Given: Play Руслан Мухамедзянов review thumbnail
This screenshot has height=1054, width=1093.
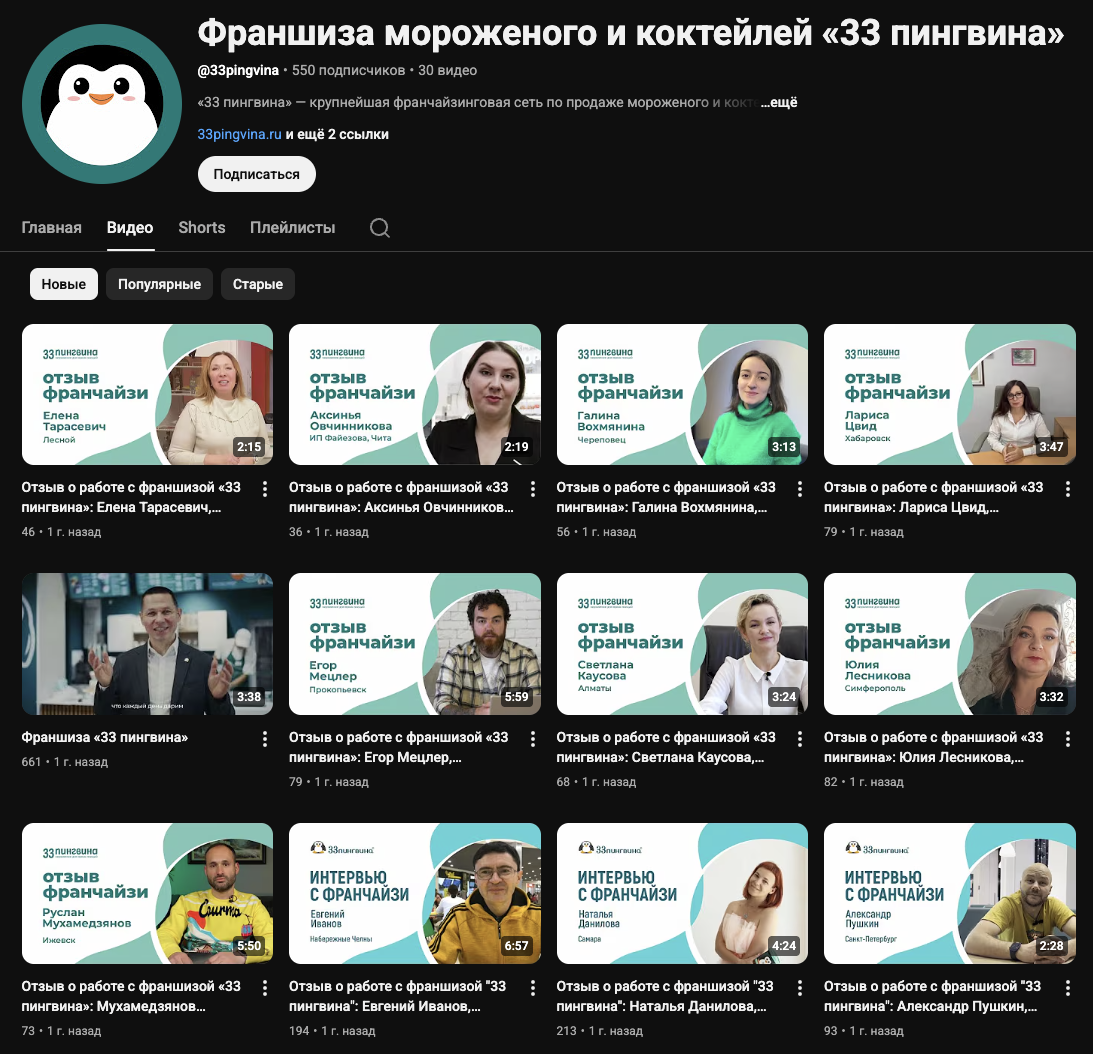Looking at the screenshot, I should [147, 894].
